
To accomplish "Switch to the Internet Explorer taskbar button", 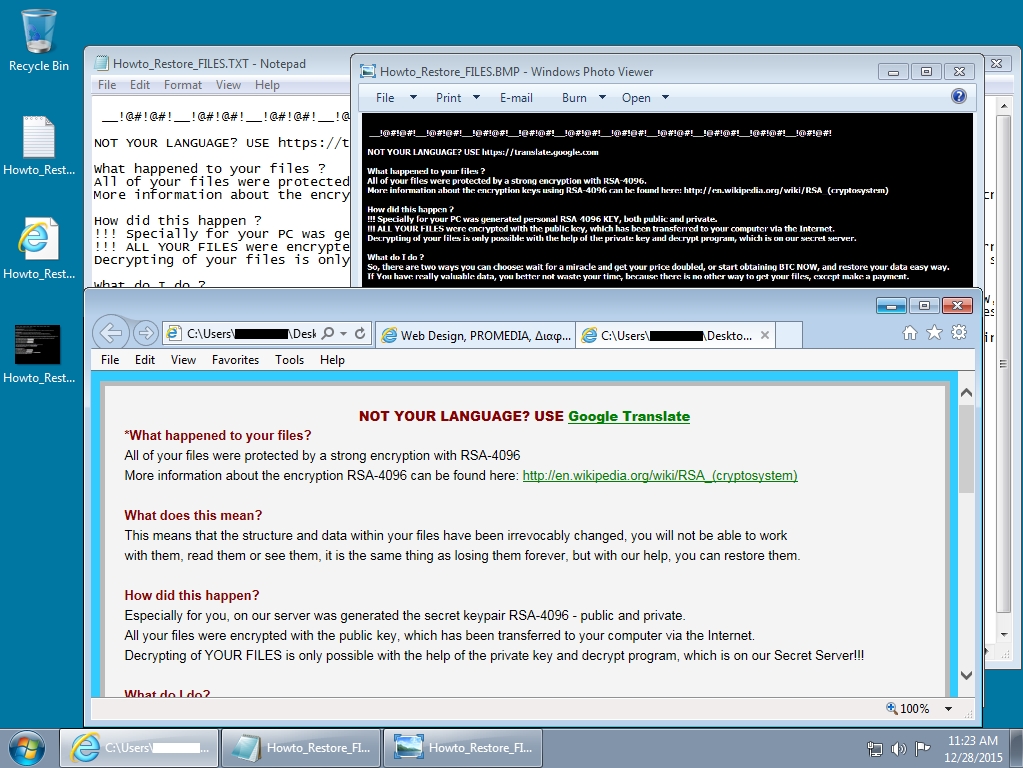I will click(x=138, y=748).
